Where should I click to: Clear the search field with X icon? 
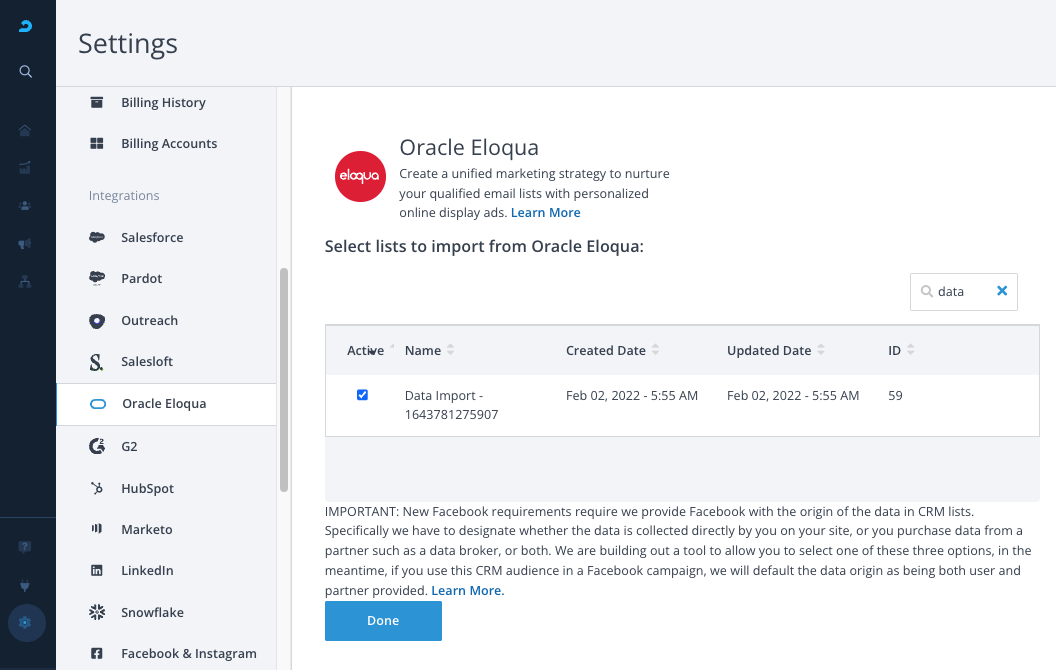click(1002, 291)
